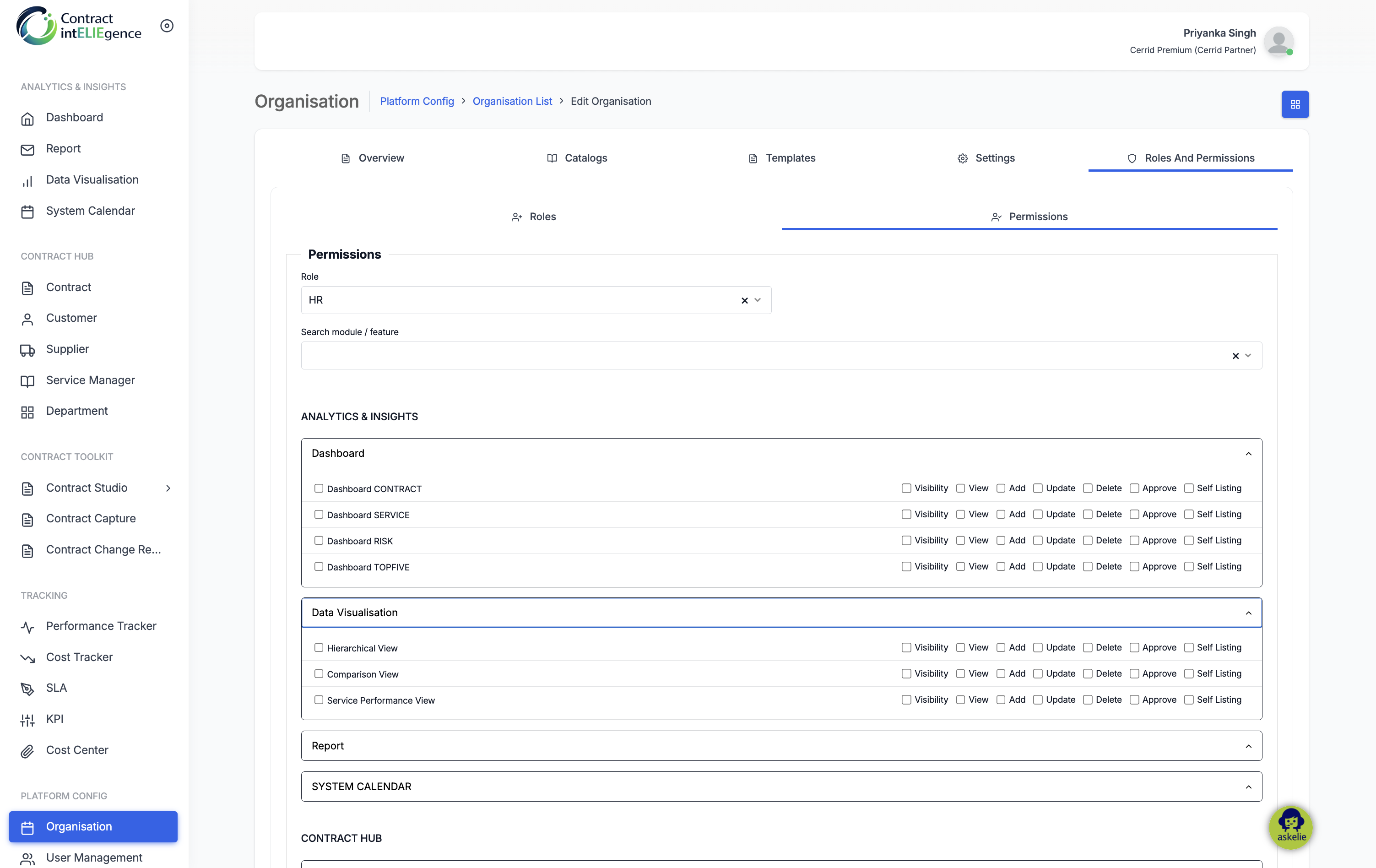Screen dimensions: 1376x868
Task: Enable Visibility for Comparison View
Action: [x=906, y=674]
